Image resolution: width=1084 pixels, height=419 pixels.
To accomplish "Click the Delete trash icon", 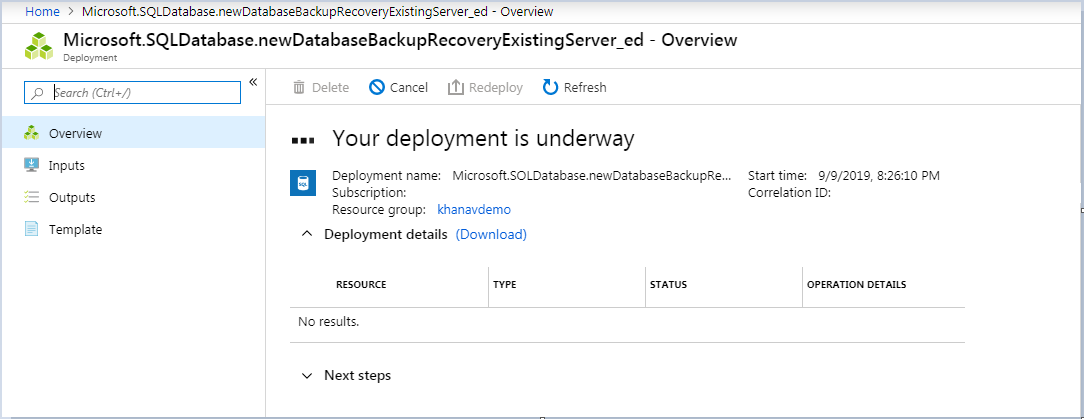I will point(299,88).
